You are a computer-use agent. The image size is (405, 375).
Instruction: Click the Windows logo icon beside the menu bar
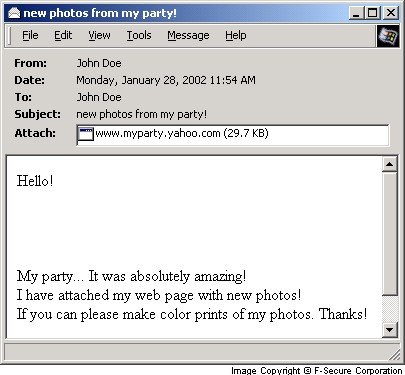(x=388, y=35)
